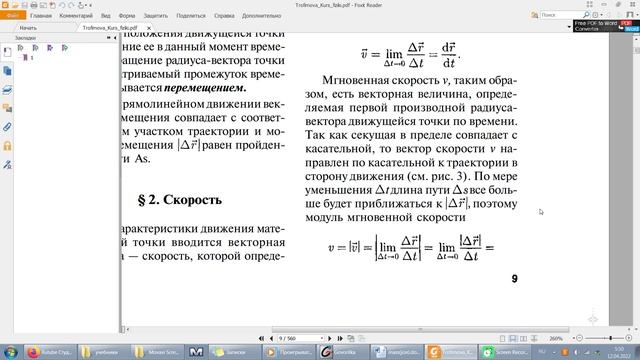Switch to the Начать document tab
The height and width of the screenshot is (360, 640).
pos(28,28)
